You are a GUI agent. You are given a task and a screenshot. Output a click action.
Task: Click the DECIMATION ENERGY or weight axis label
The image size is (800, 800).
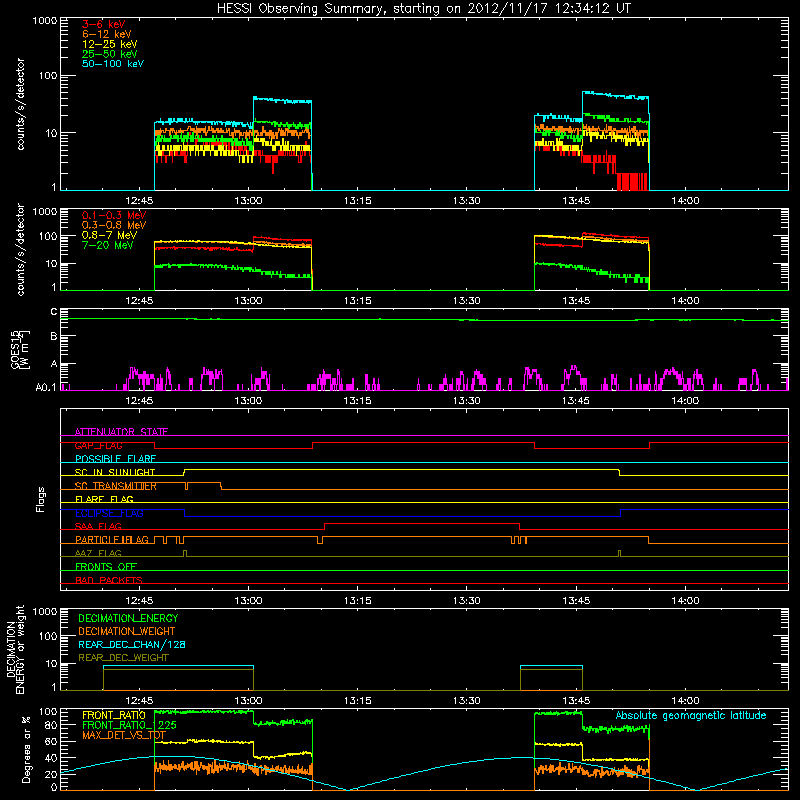click(x=15, y=649)
